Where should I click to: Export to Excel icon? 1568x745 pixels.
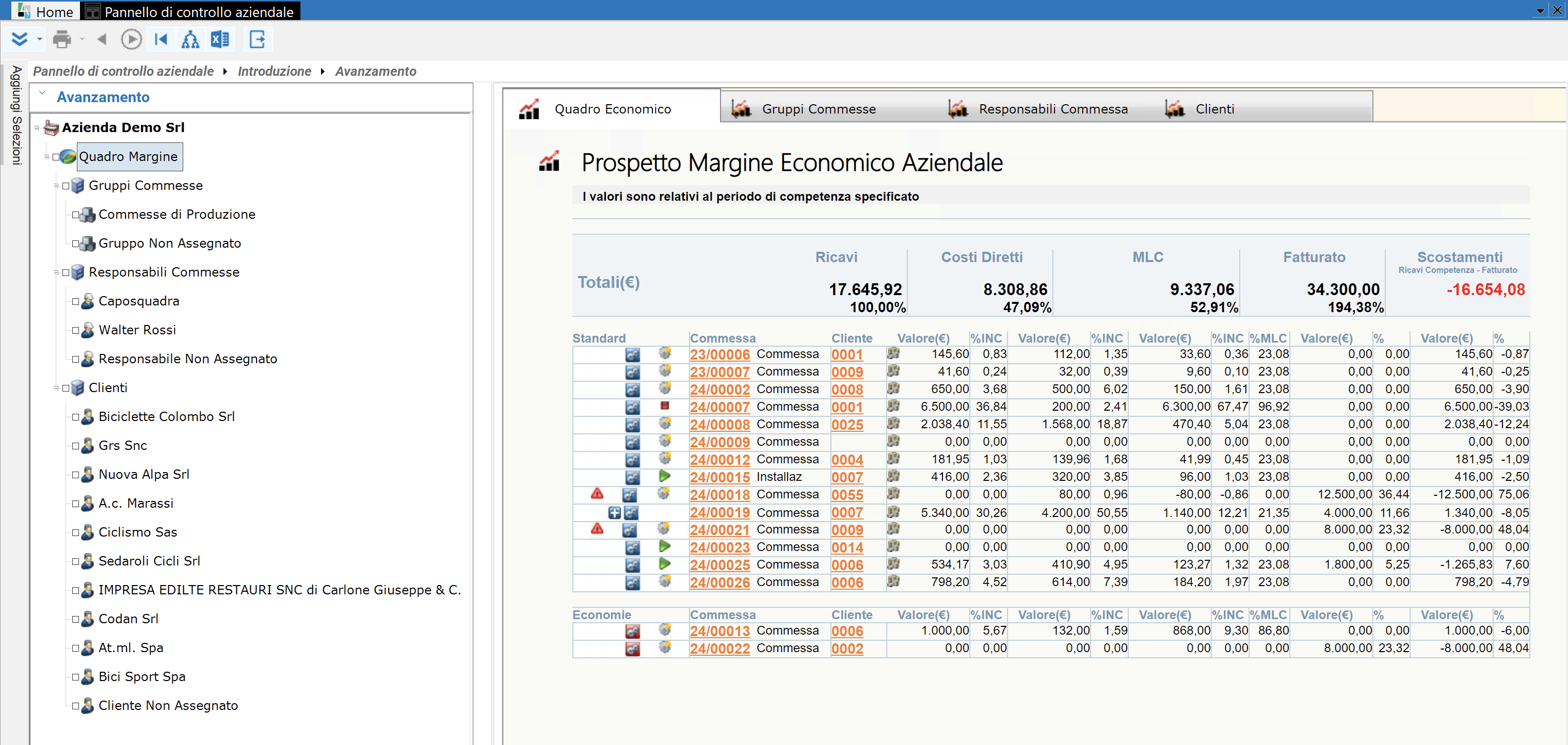(220, 40)
